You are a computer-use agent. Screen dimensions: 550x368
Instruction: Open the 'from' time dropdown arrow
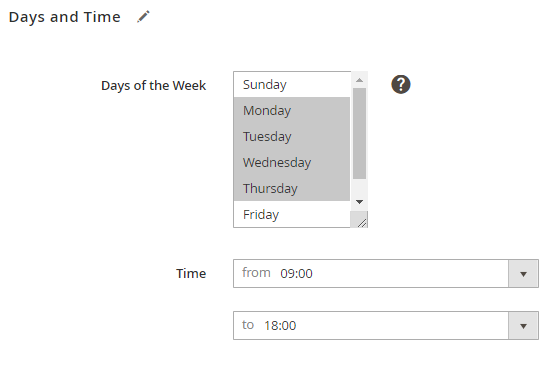click(x=523, y=274)
